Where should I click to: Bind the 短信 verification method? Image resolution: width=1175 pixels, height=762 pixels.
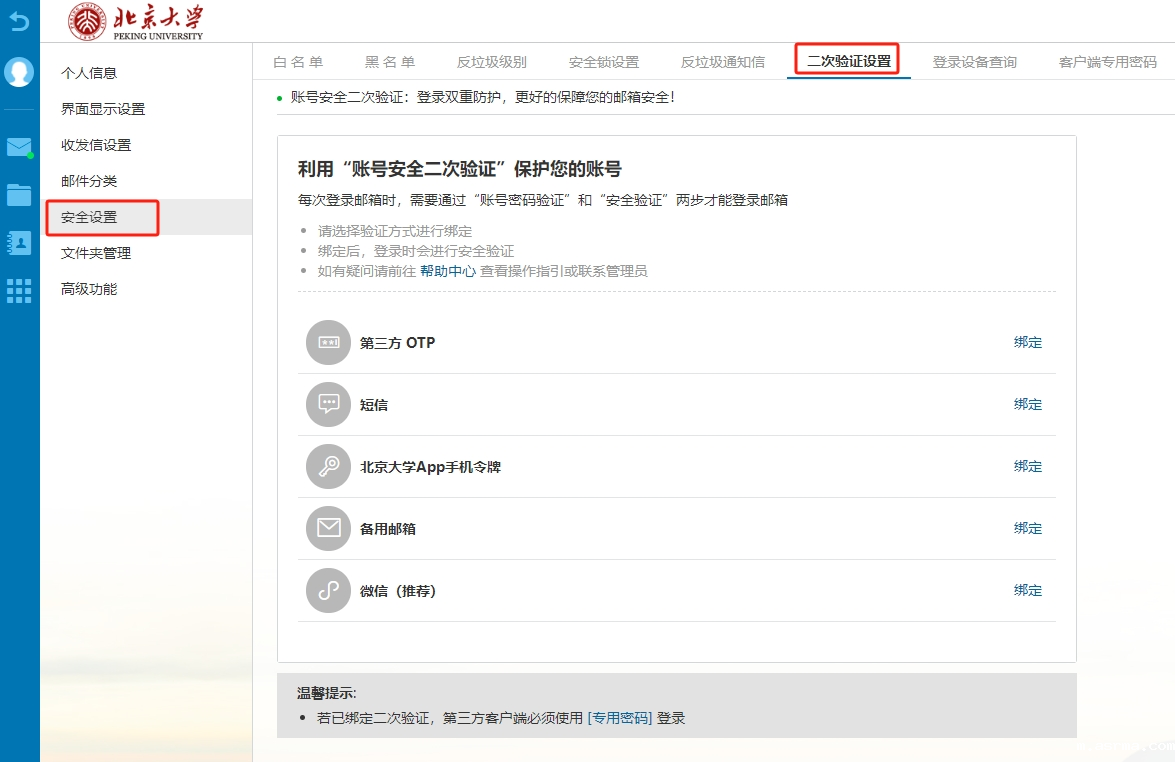pyautogui.click(x=1027, y=405)
